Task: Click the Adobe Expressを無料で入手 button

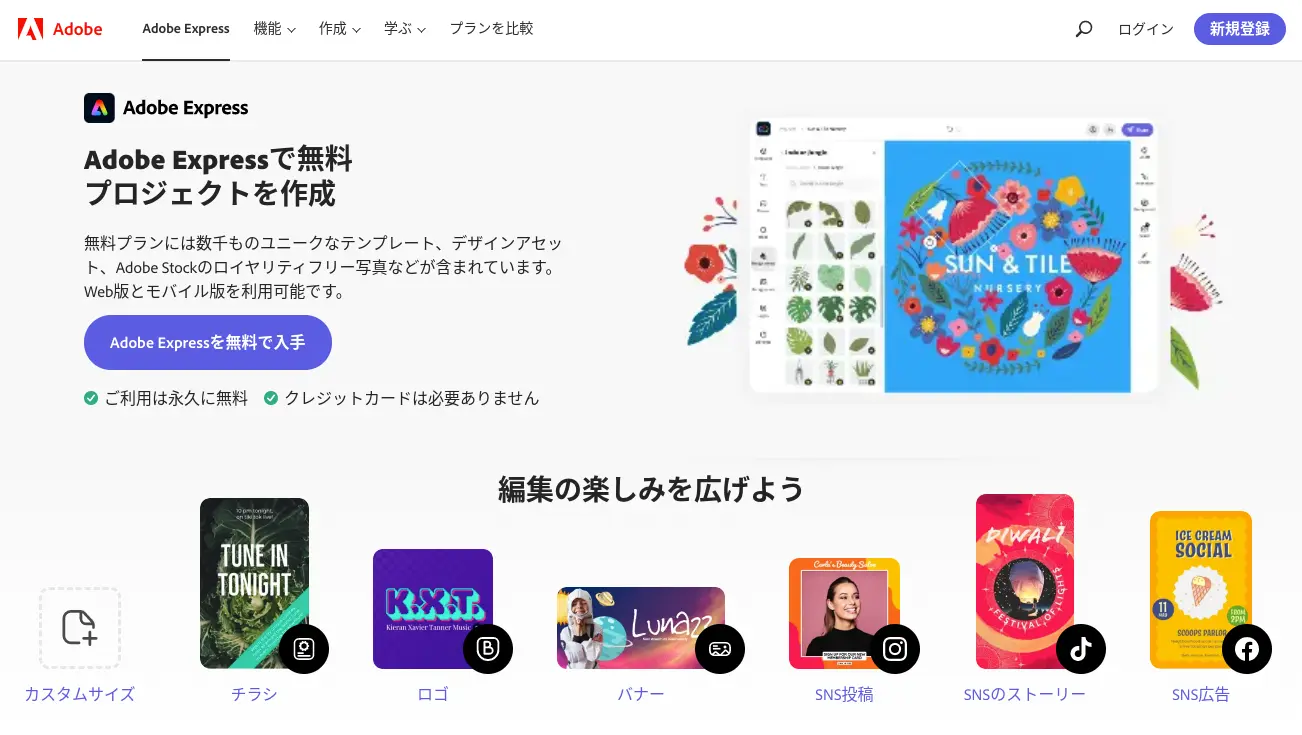Action: [208, 343]
